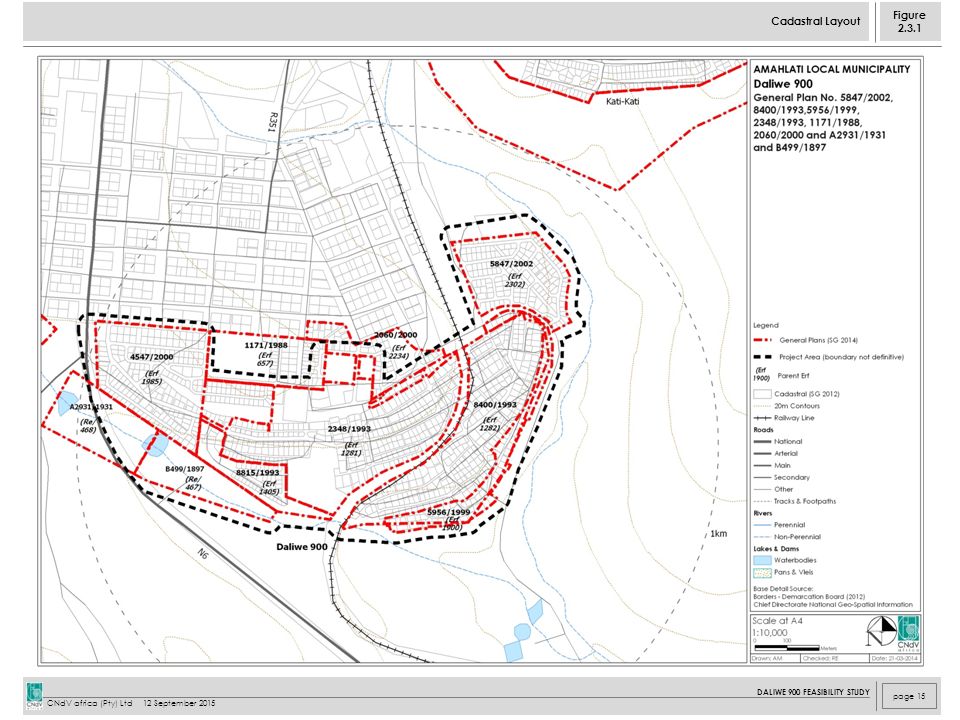
Task: Click the '(Re/468)' map label
Action: (88, 426)
